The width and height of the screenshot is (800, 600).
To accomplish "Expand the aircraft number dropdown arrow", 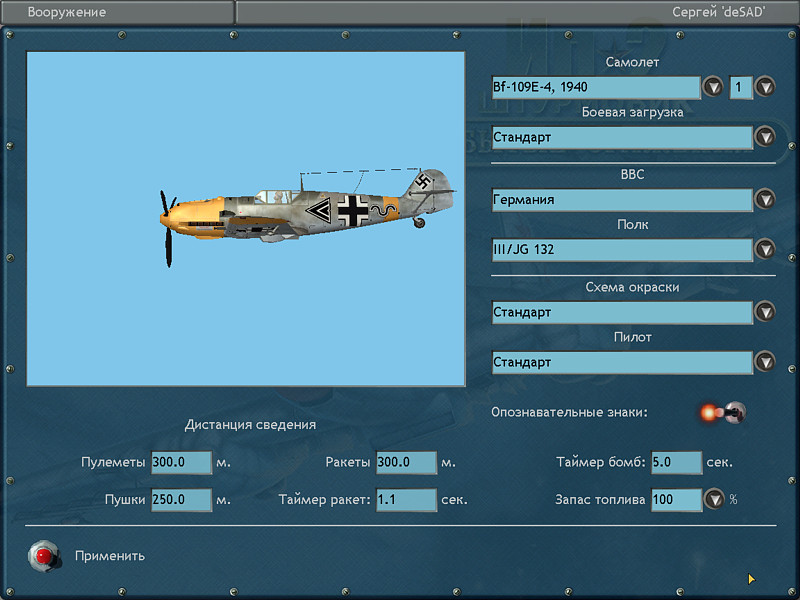I will (765, 87).
